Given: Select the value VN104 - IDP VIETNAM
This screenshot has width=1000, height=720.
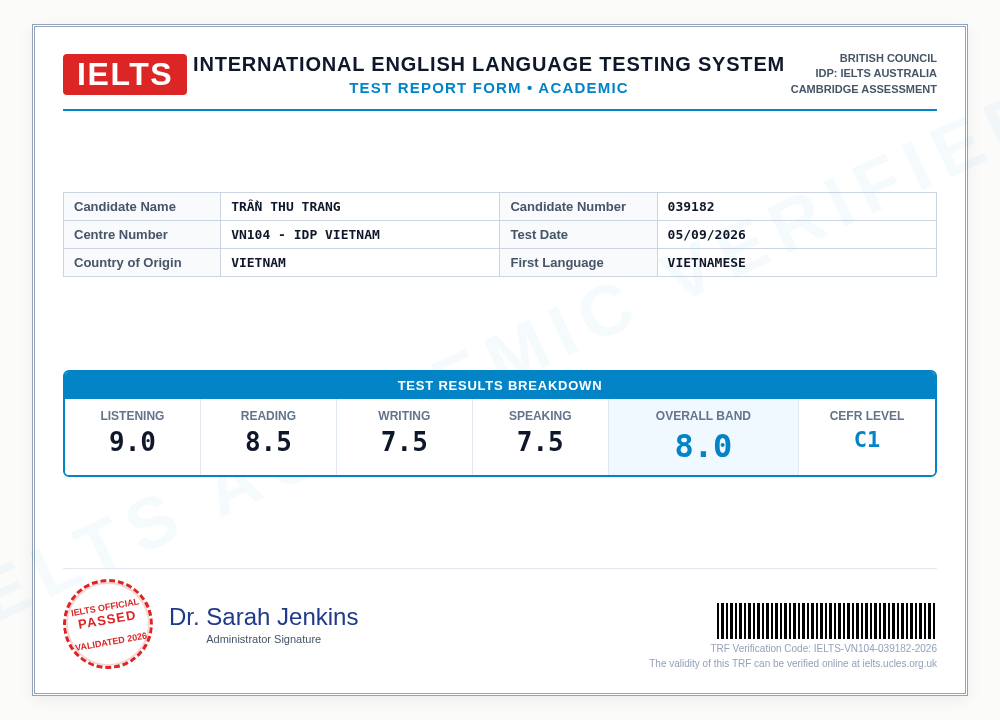Looking at the screenshot, I should point(305,235).
